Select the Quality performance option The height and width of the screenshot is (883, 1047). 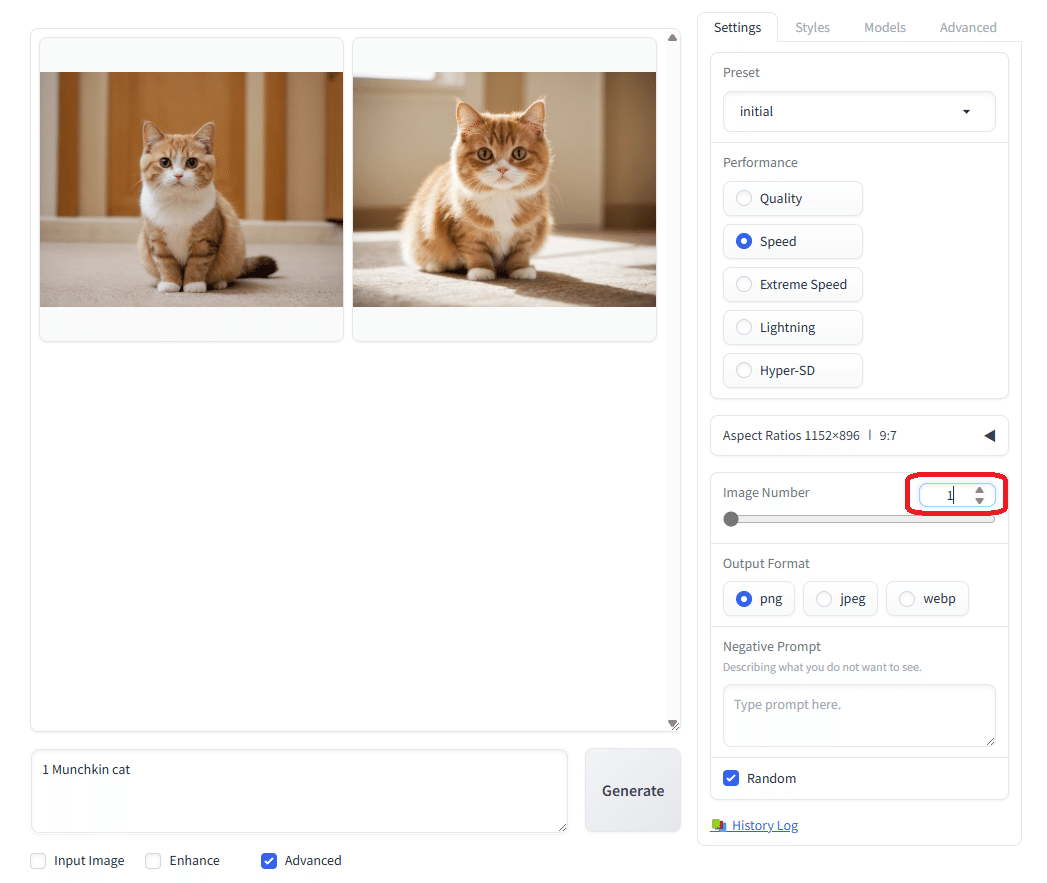click(793, 198)
